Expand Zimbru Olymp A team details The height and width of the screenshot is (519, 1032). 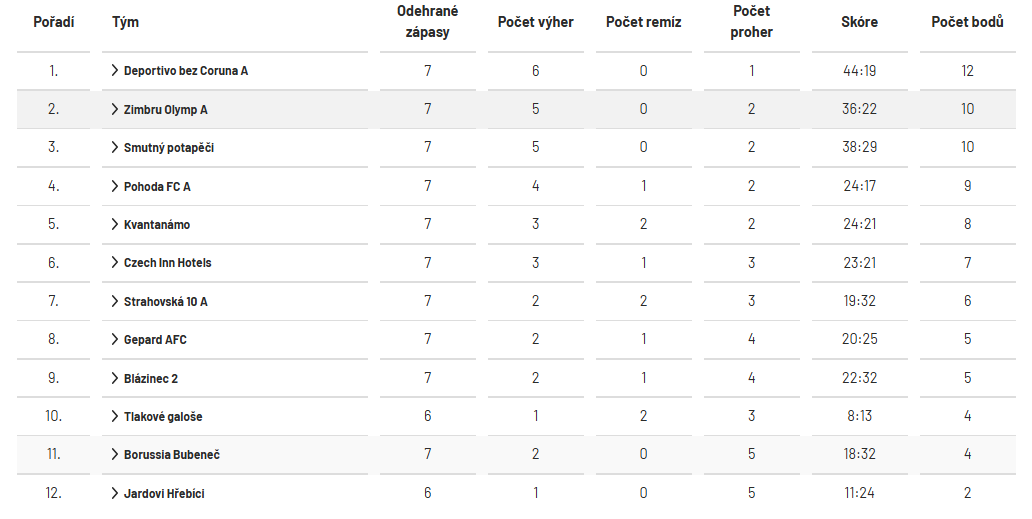click(x=115, y=109)
